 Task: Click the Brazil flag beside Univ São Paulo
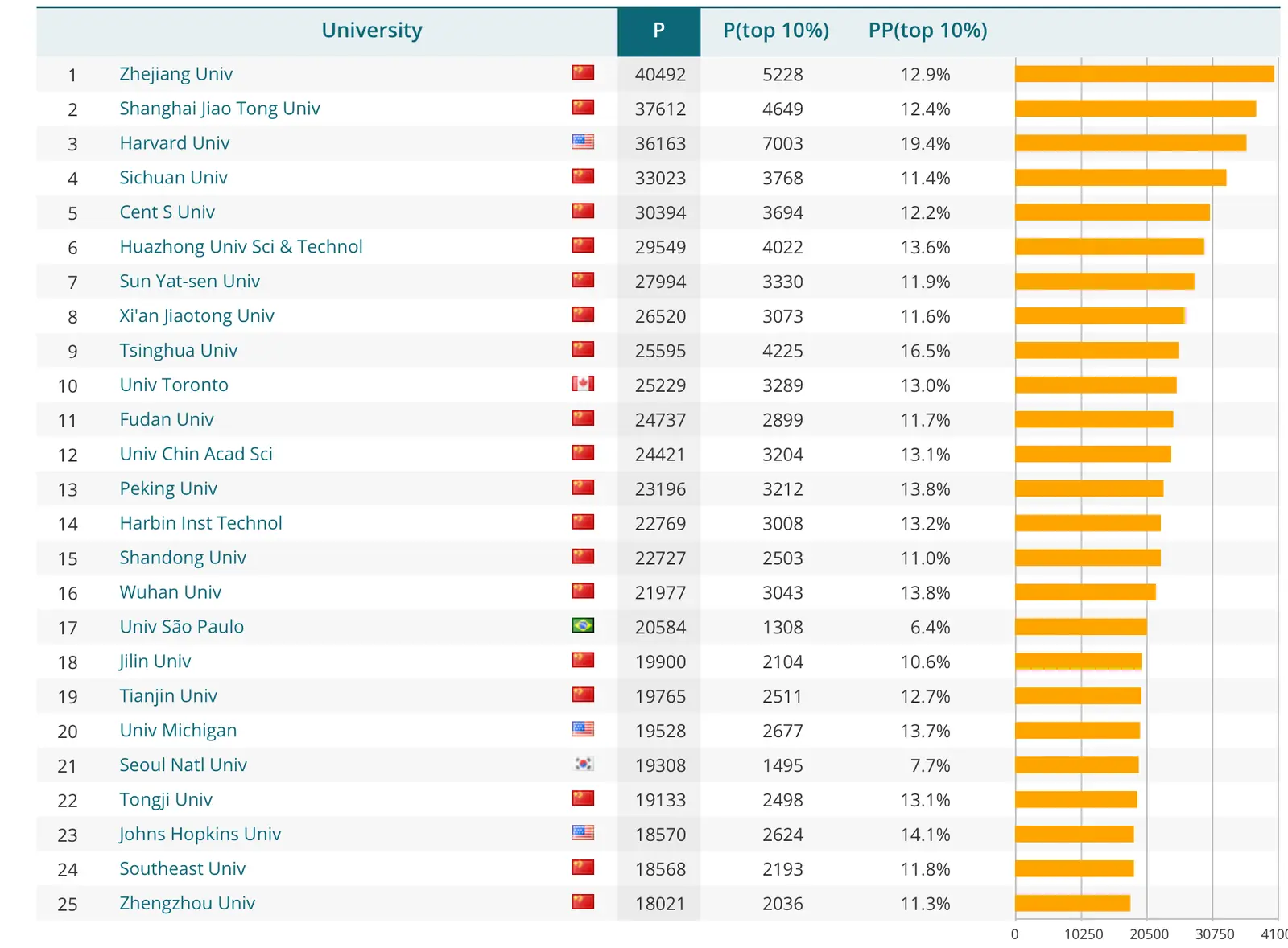click(x=583, y=625)
